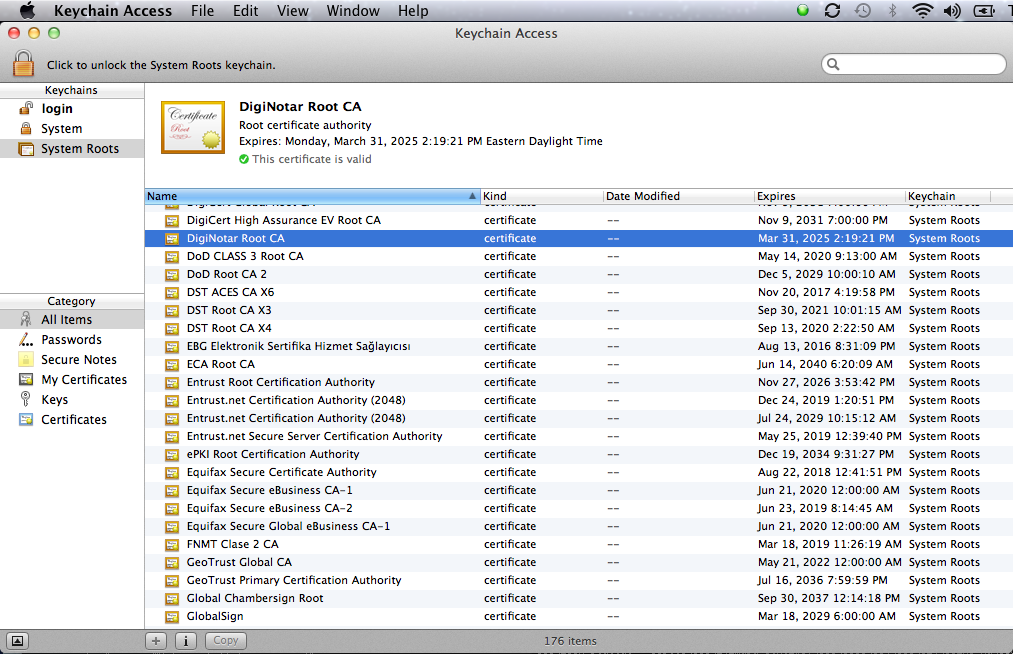Click the Mar 31, 2025 2:19:21 PM expiry cell

(826, 238)
